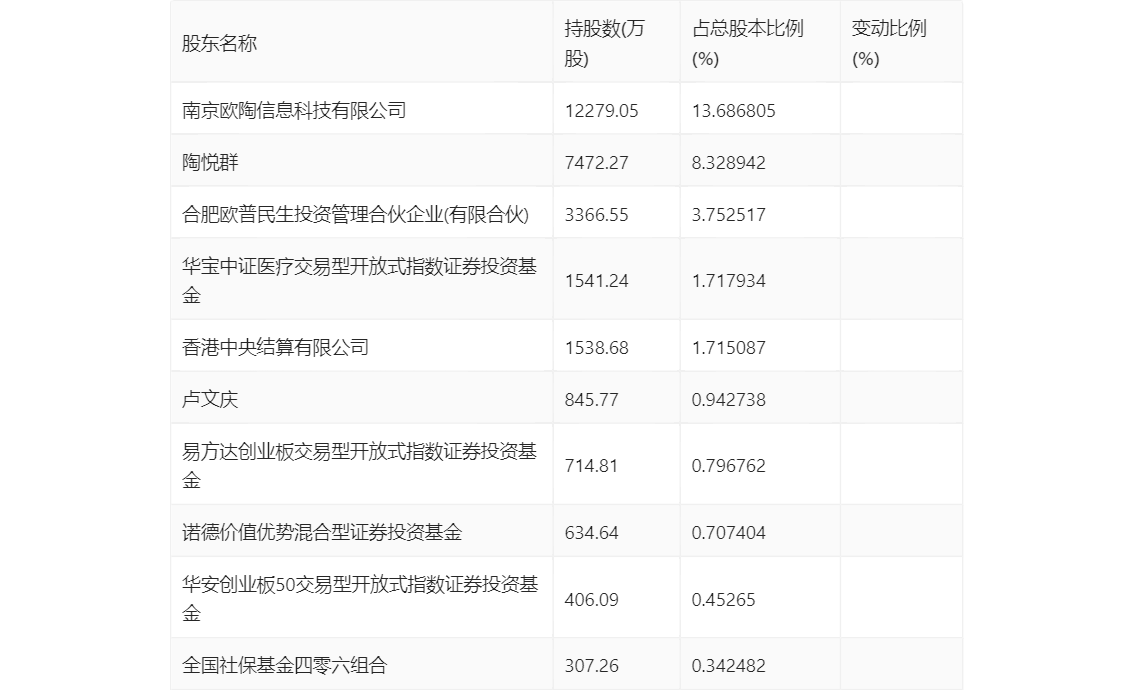Click the 占总股本比例(%) column header
Viewport: 1134px width, 690px height.
coord(747,43)
